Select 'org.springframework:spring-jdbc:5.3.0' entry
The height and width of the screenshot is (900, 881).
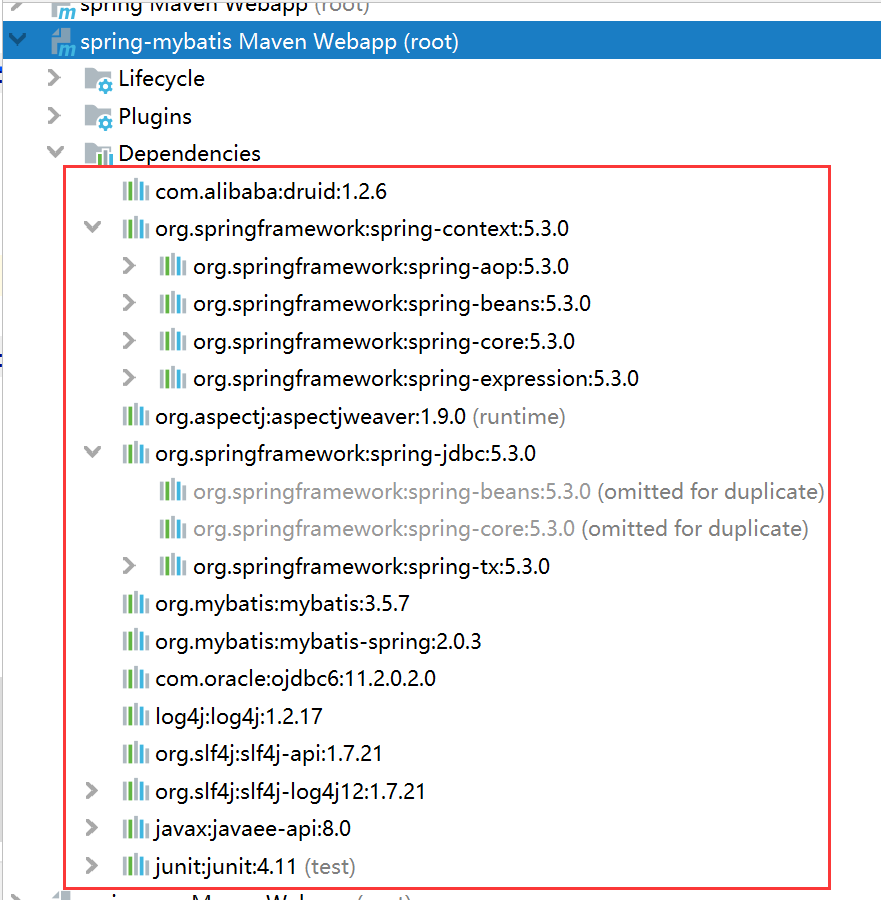[x=346, y=453]
